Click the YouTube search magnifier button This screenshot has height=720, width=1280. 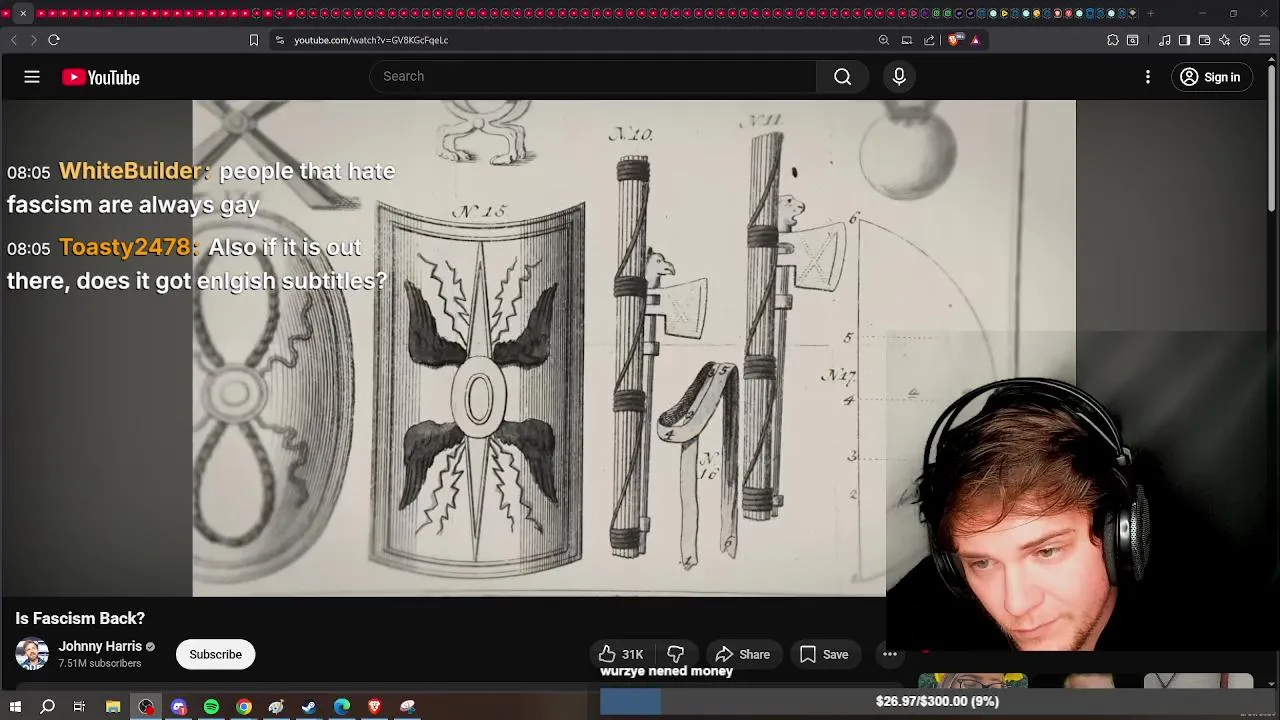[x=843, y=77]
